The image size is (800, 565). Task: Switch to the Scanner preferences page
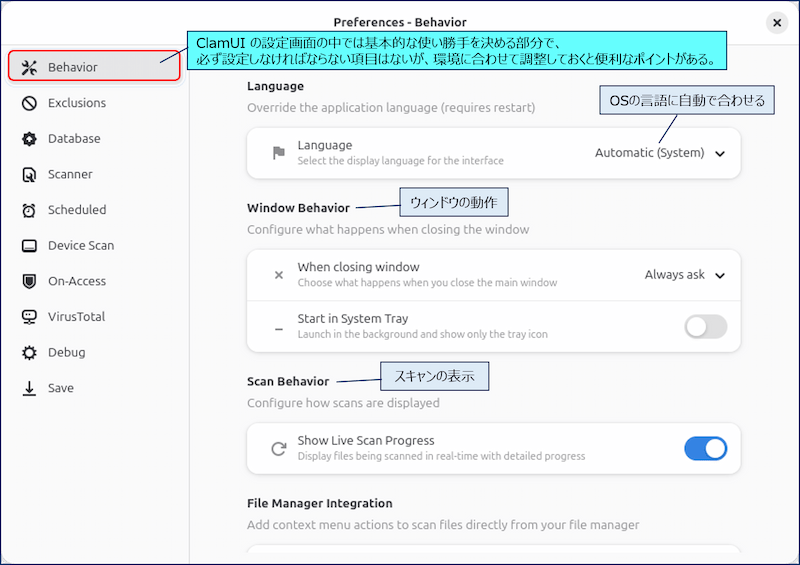pyautogui.click(x=94, y=175)
